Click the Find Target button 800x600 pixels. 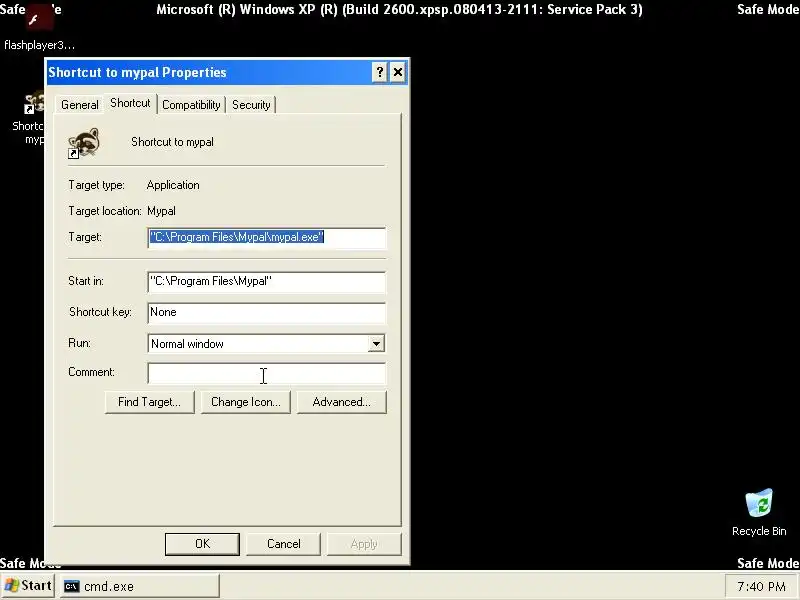coord(149,402)
